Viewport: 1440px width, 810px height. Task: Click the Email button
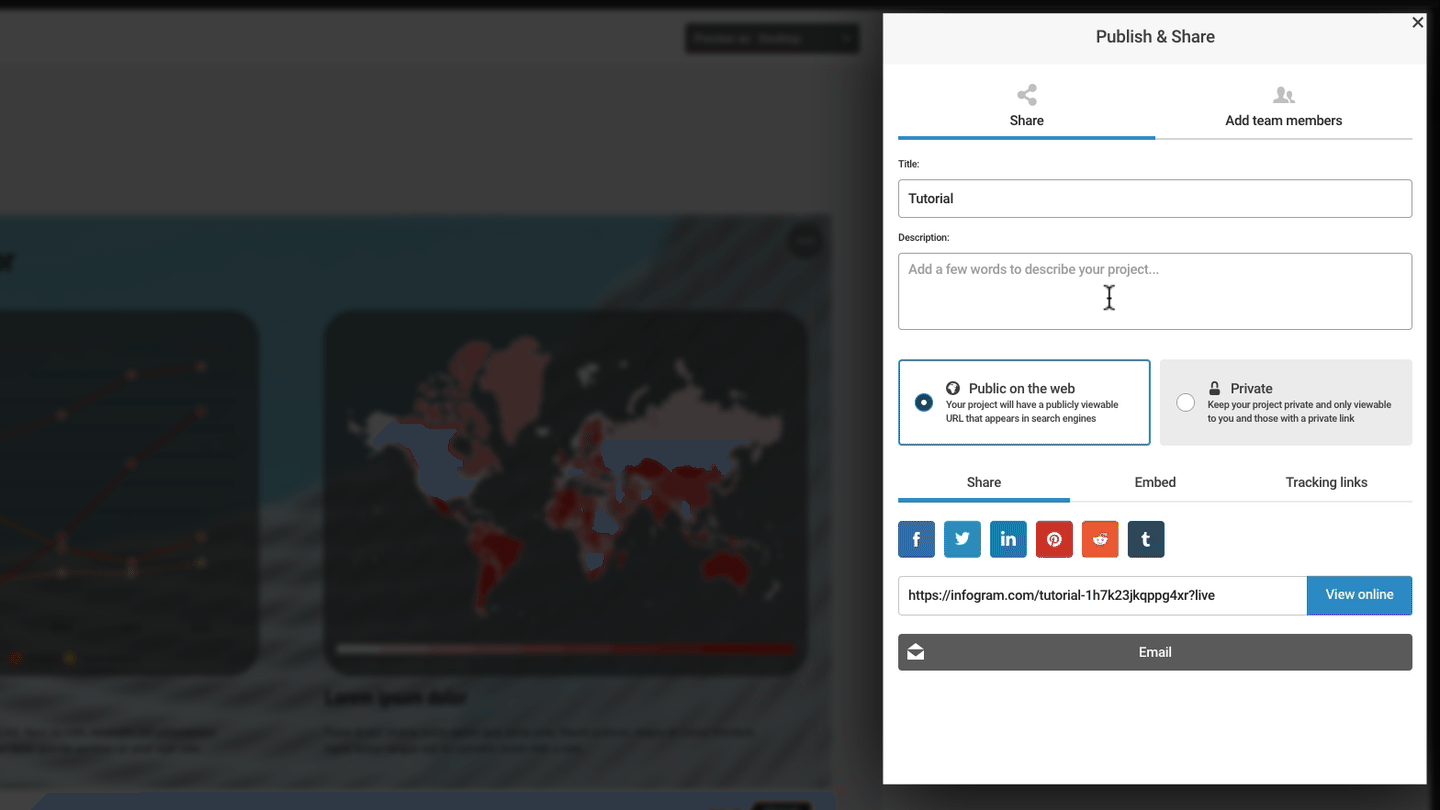(x=1155, y=652)
